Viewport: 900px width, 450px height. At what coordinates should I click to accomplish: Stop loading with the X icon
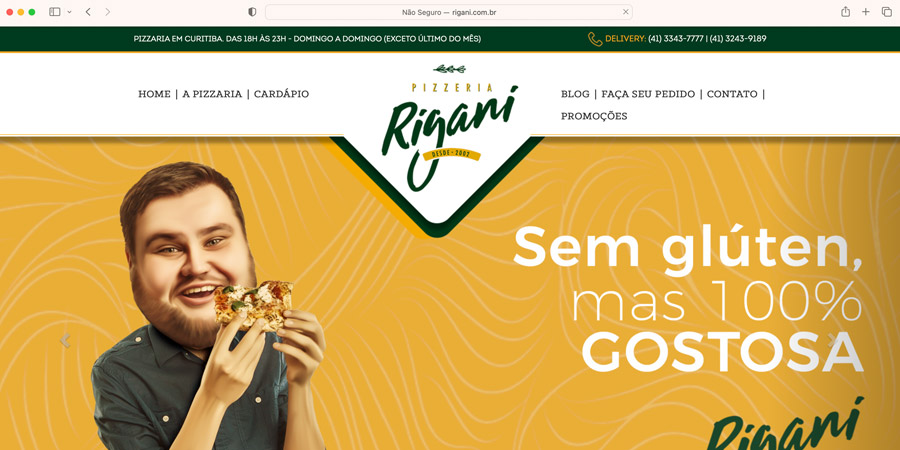pyautogui.click(x=626, y=12)
